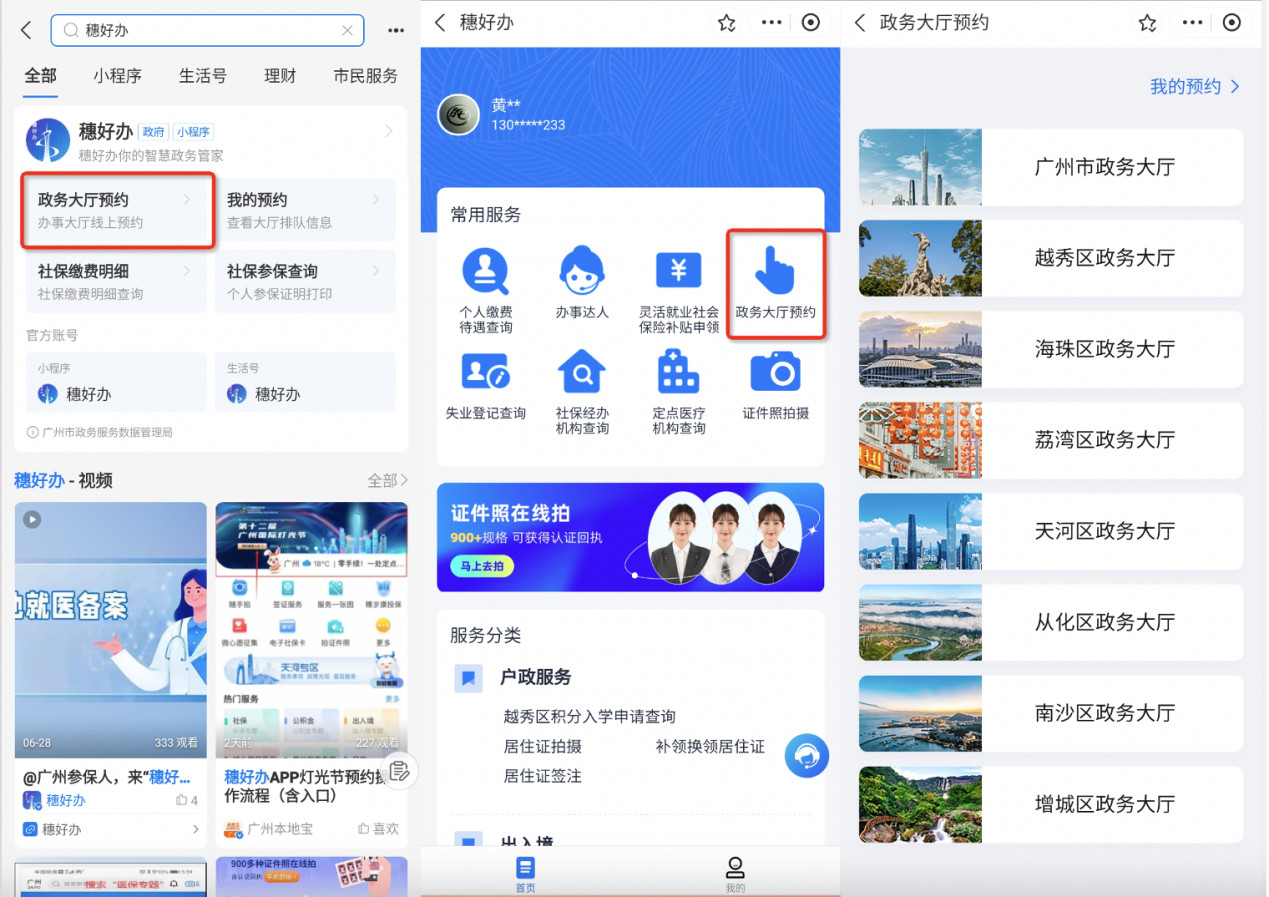The width and height of the screenshot is (1269, 897).
Task: Open the floating clipboard note icon
Action: click(x=398, y=770)
